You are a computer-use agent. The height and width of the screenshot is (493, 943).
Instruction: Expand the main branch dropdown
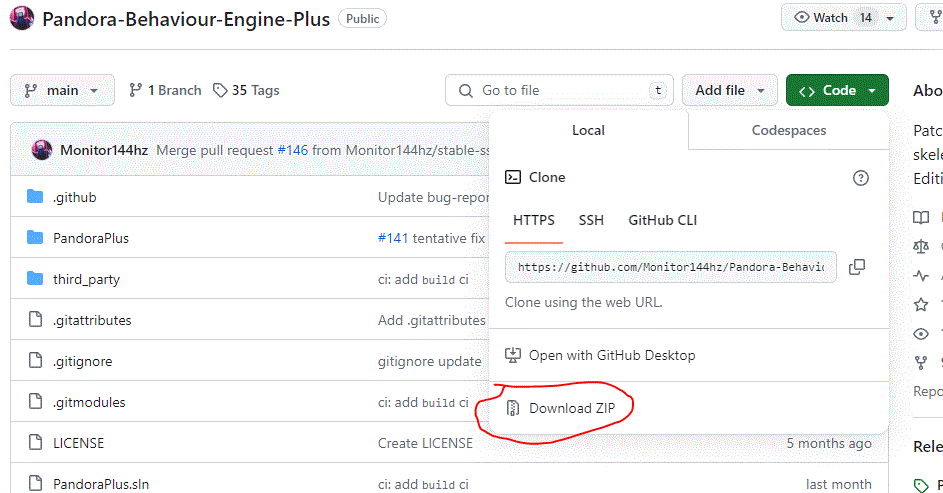[62, 90]
